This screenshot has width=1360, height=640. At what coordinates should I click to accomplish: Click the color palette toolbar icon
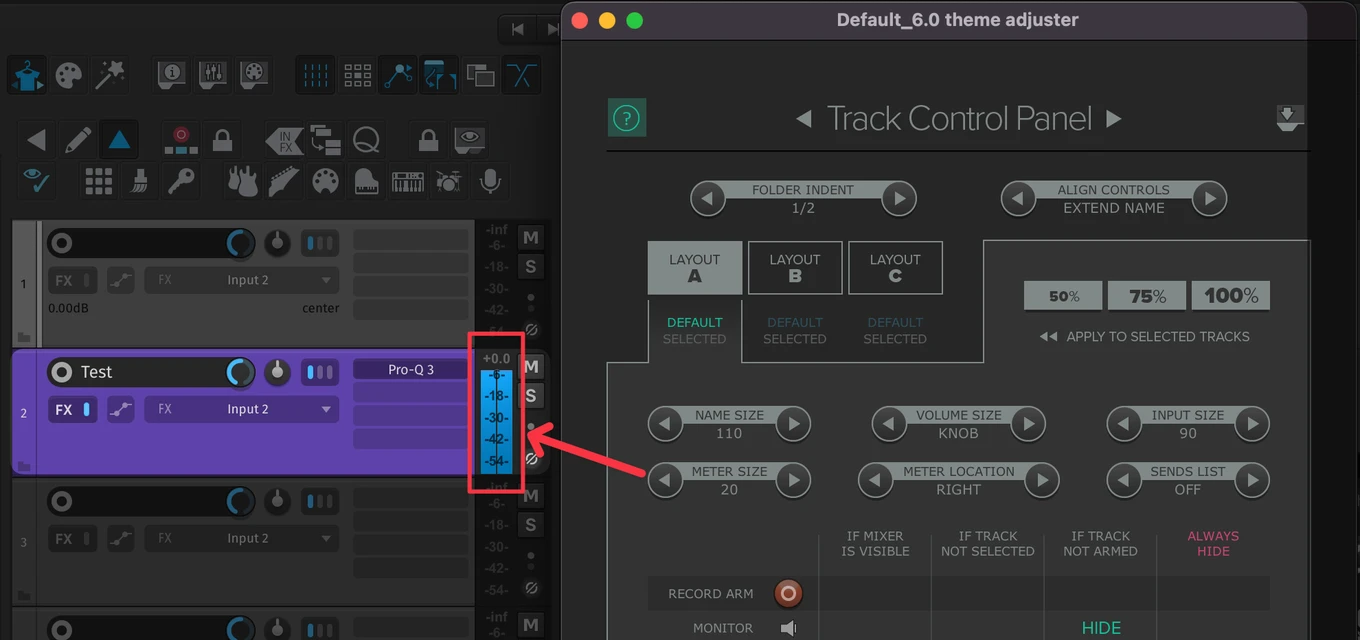pyautogui.click(x=69, y=76)
